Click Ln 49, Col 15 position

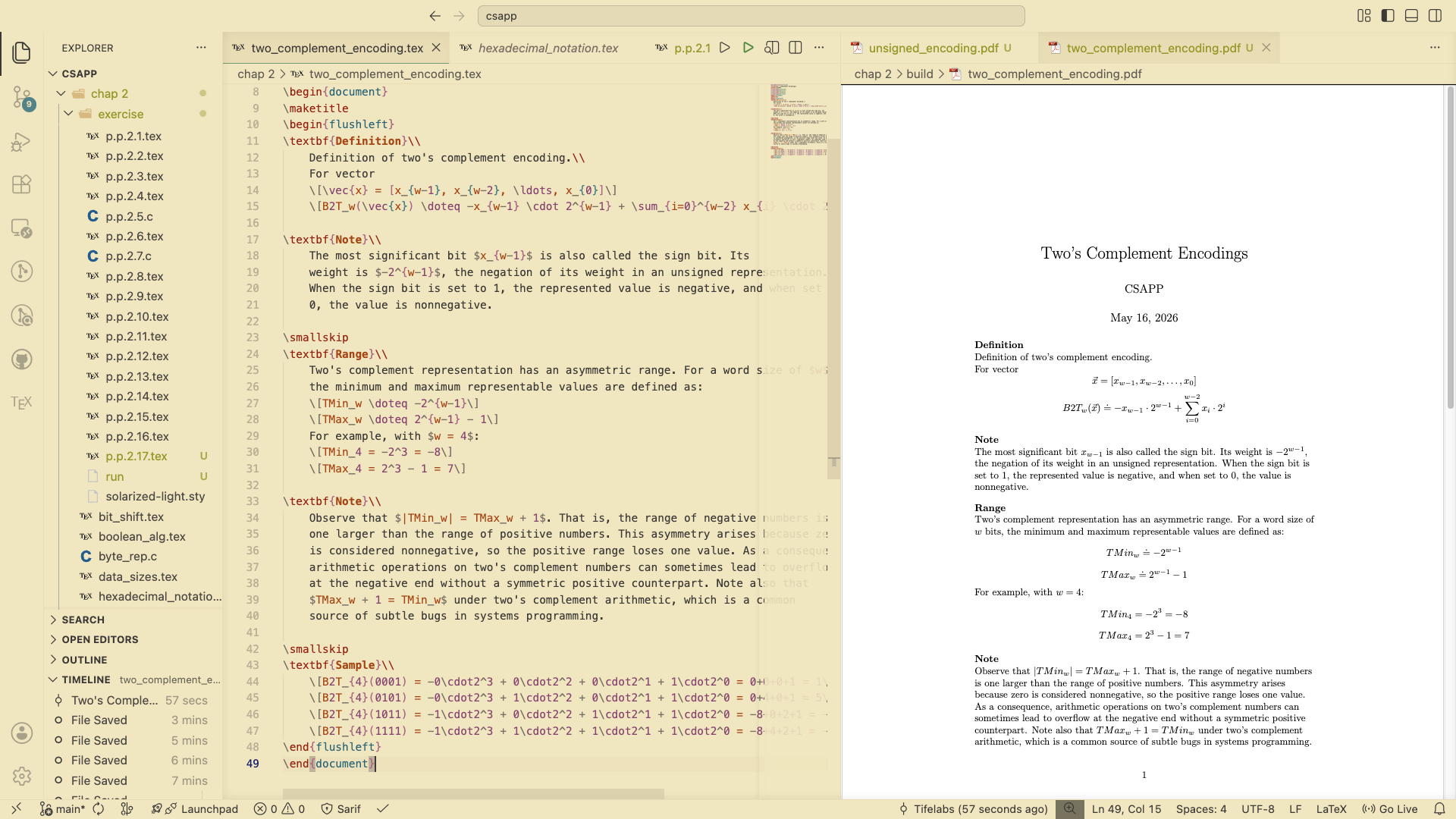[1126, 809]
